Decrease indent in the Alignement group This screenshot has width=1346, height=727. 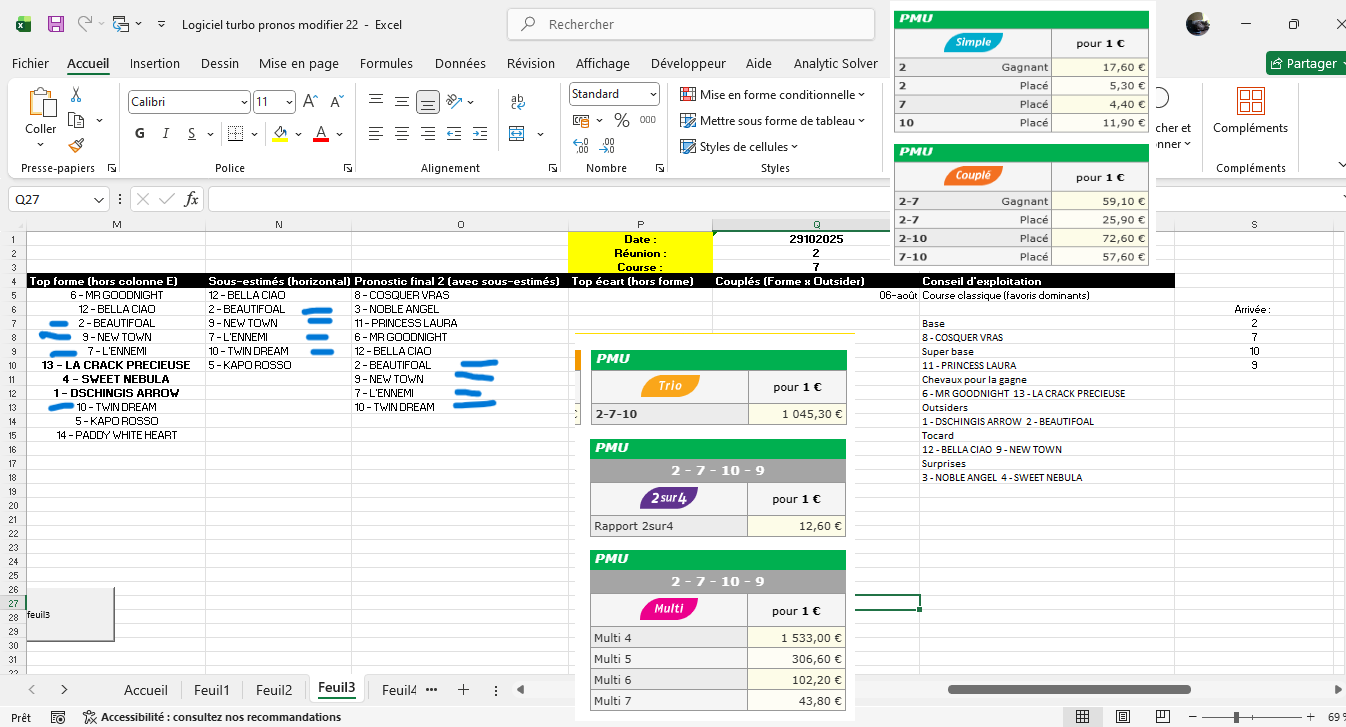coord(454,133)
